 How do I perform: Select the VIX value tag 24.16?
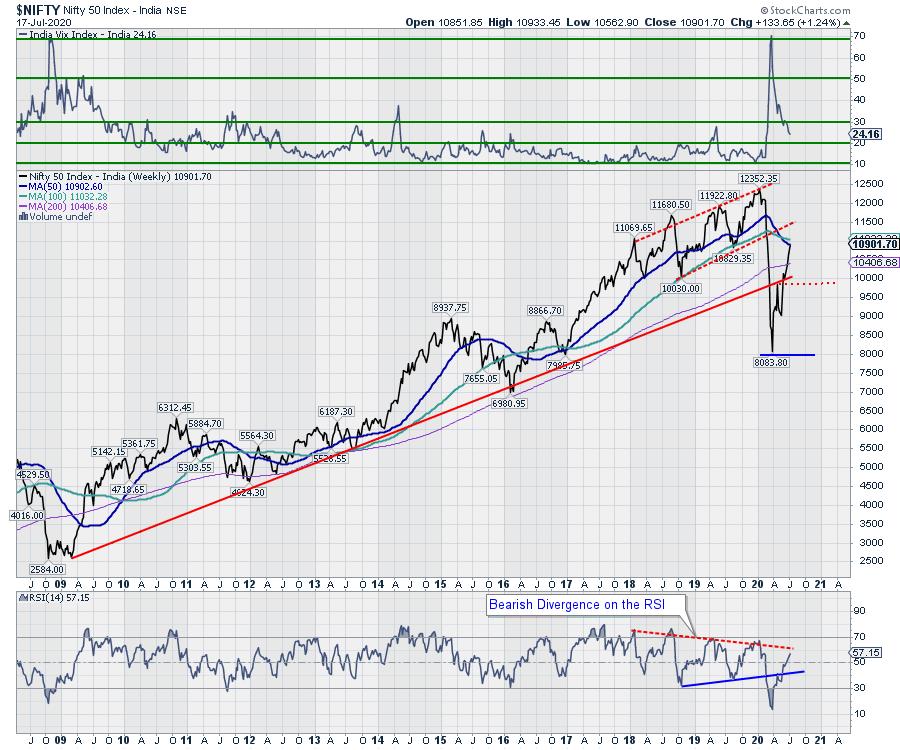click(x=863, y=133)
